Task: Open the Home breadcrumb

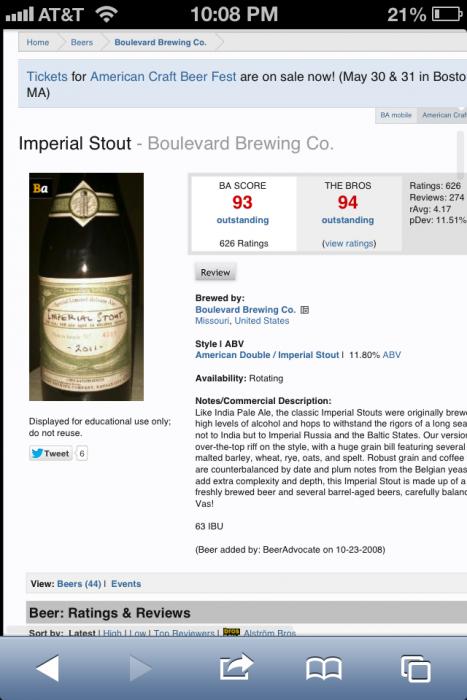Action: point(38,42)
